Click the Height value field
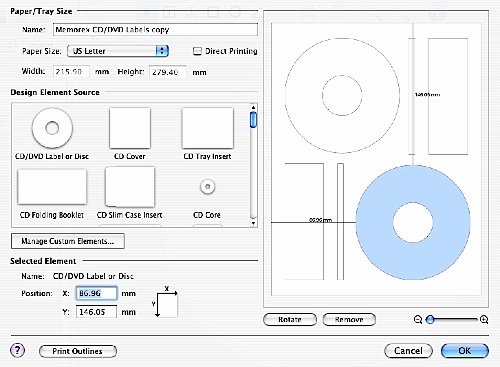 pos(167,72)
